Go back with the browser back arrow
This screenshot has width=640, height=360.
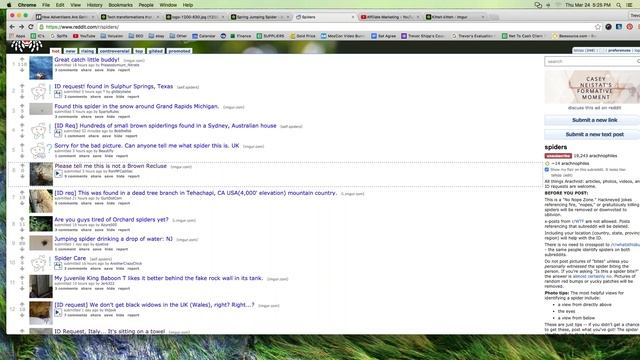[12, 27]
